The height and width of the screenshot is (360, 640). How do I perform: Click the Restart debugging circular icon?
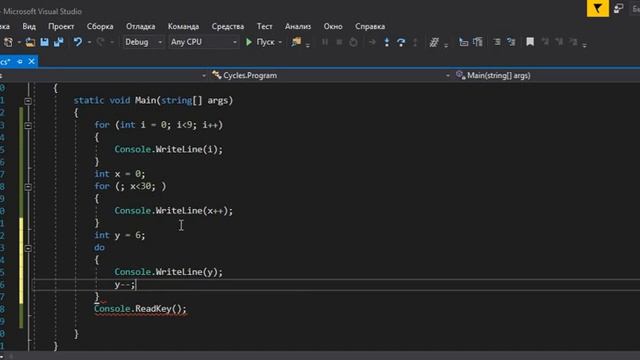pyautogui.click(x=353, y=42)
